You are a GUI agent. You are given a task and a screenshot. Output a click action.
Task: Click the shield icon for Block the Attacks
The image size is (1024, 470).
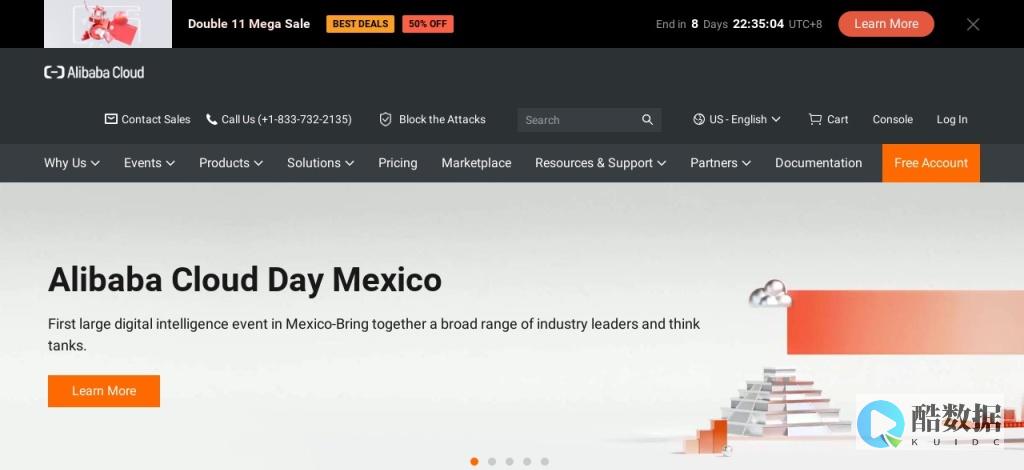(385, 119)
